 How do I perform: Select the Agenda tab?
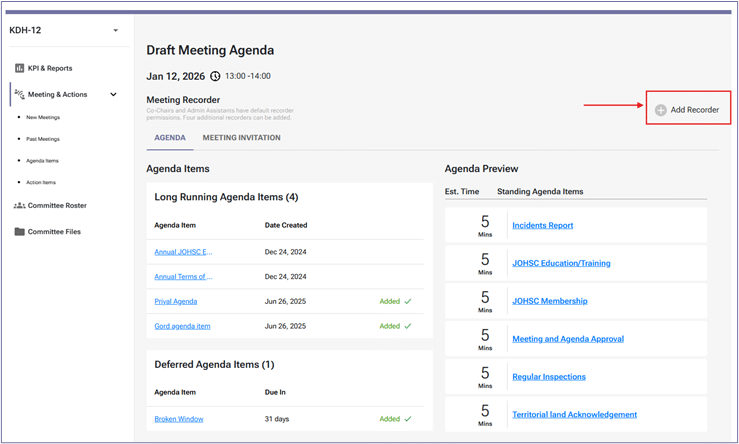[x=169, y=138]
